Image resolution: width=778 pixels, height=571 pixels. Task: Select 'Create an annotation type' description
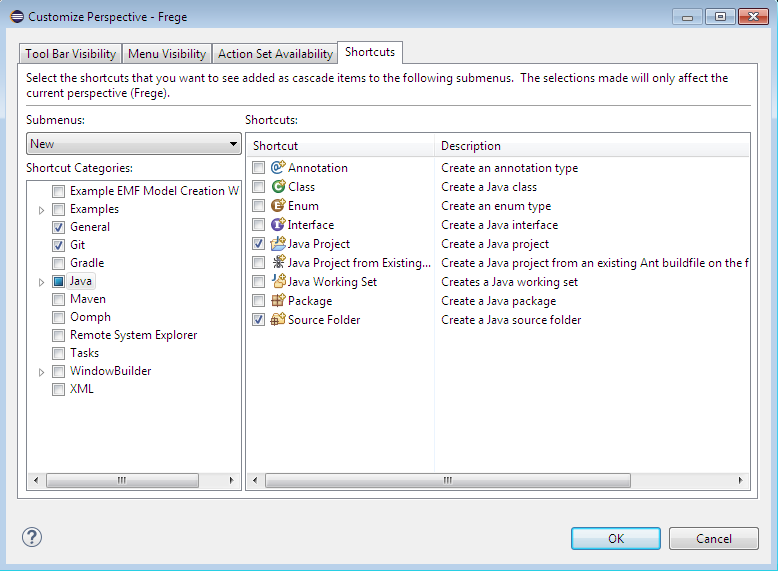[x=510, y=168]
